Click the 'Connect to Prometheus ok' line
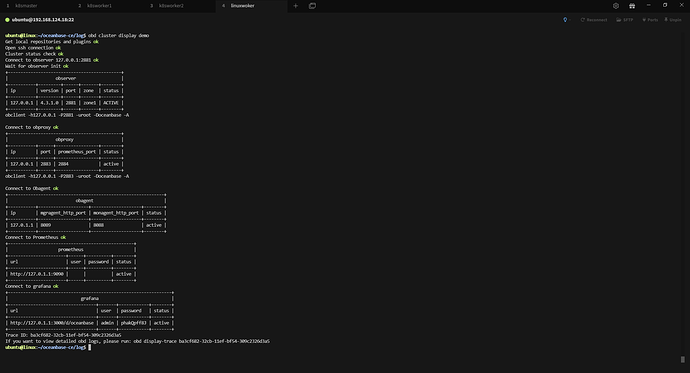 pyautogui.click(x=35, y=237)
